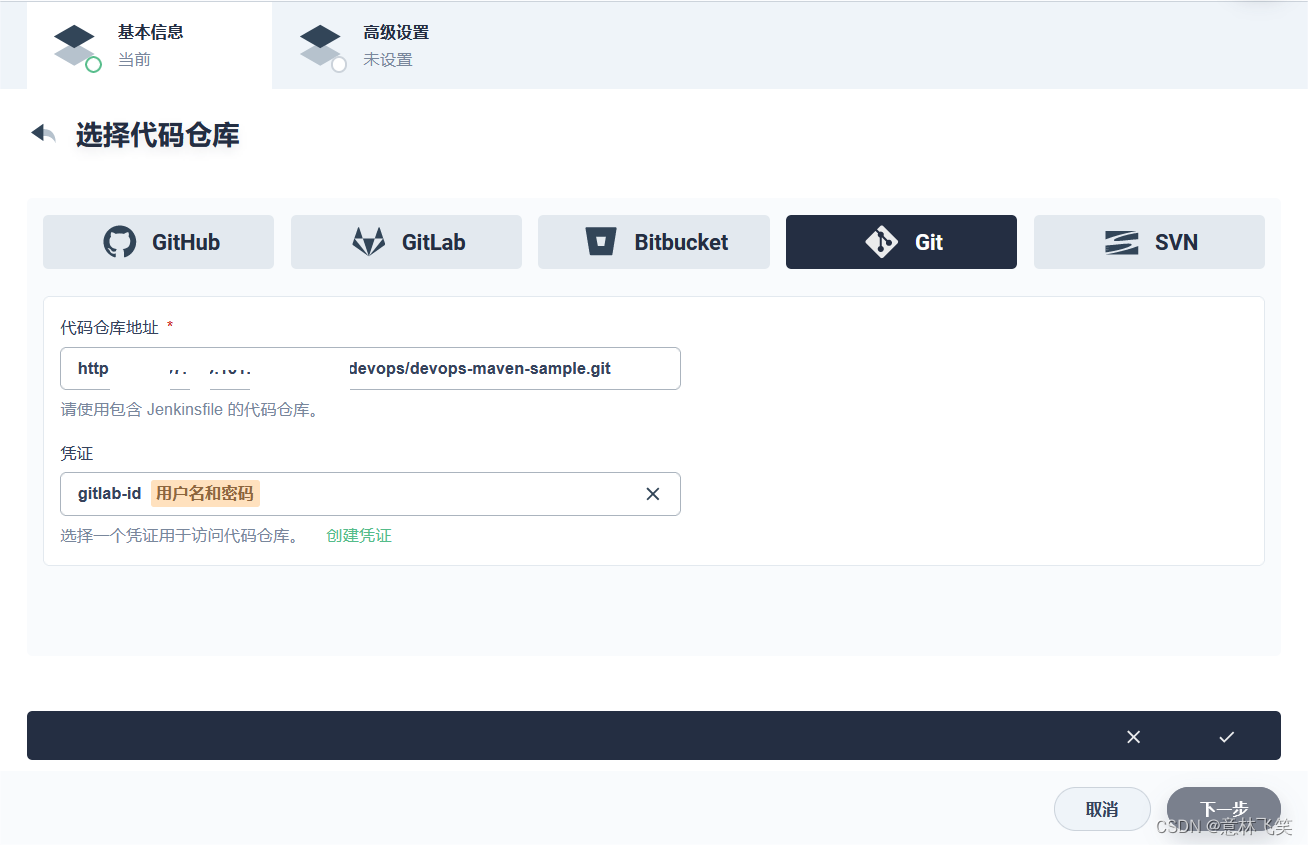Click the GitHub octocat icon
This screenshot has height=845, width=1308.
click(120, 242)
